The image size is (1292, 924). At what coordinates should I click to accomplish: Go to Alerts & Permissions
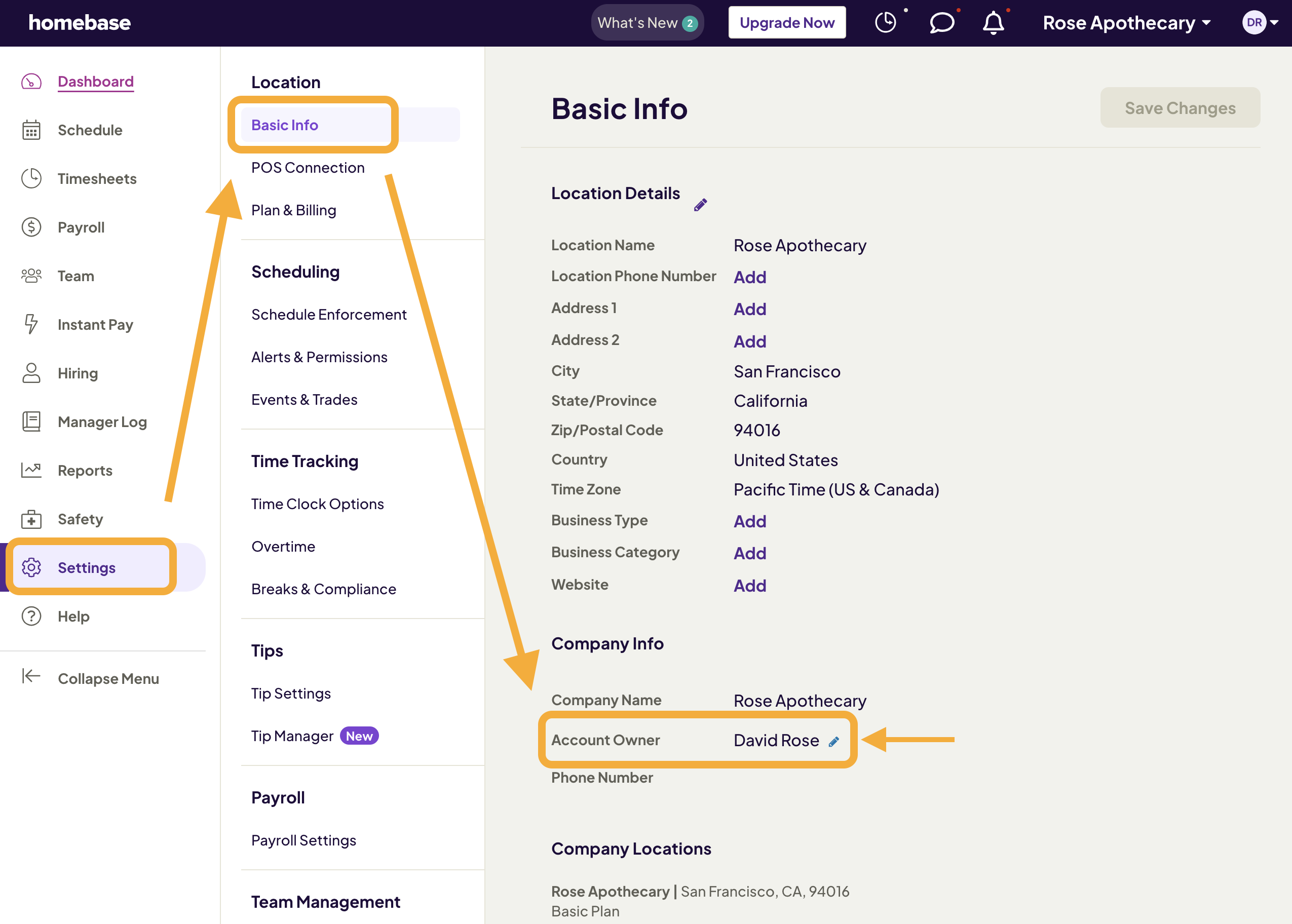pos(319,357)
